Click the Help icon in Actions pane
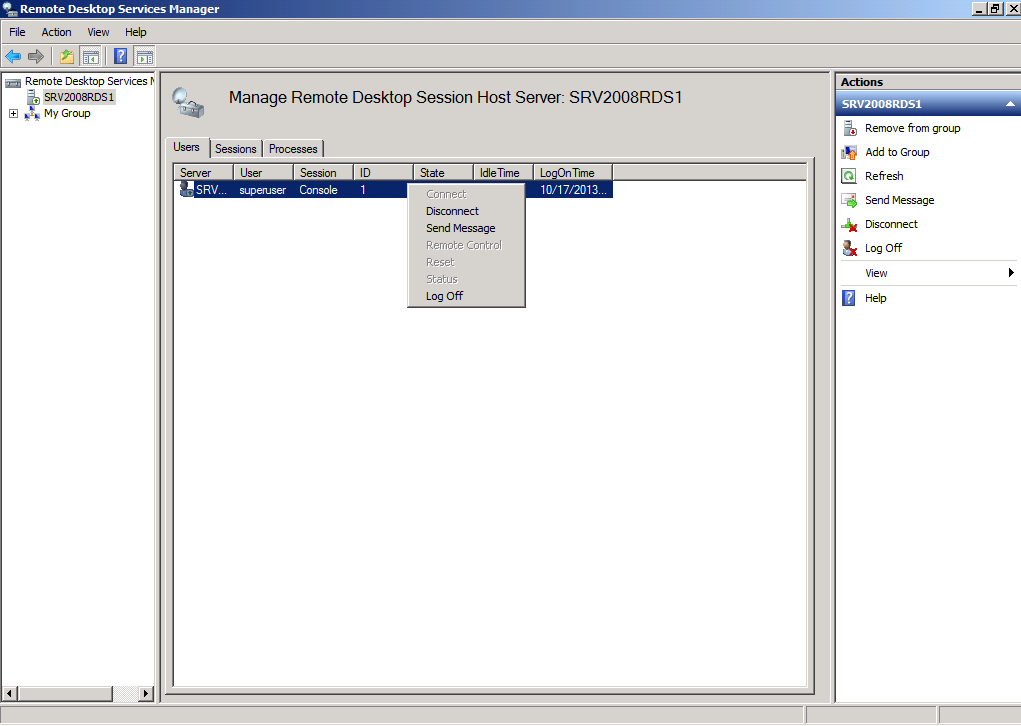Screen dimensions: 1021x726 pos(849,298)
